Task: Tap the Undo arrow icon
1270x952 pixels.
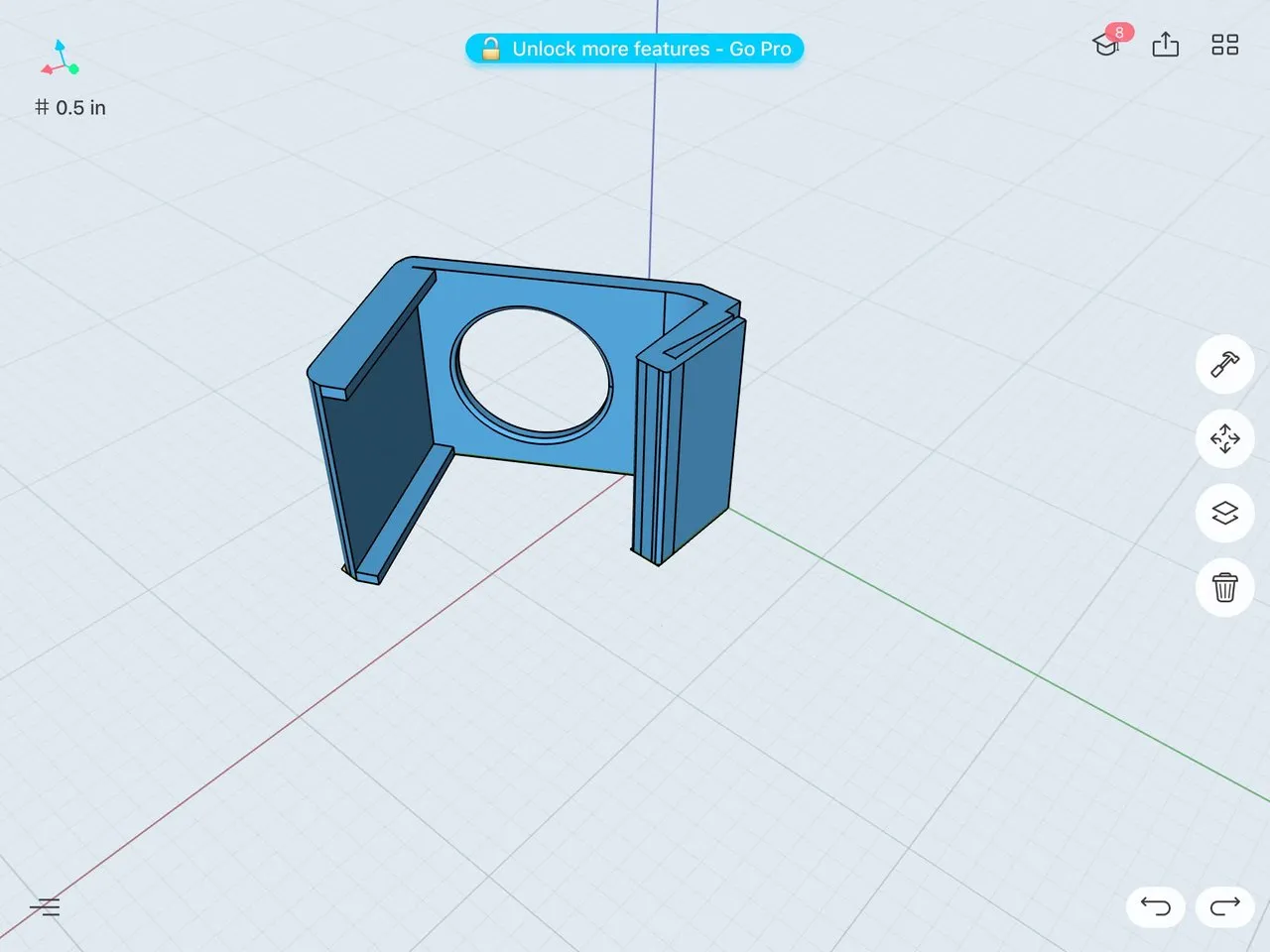Action: click(x=1154, y=907)
